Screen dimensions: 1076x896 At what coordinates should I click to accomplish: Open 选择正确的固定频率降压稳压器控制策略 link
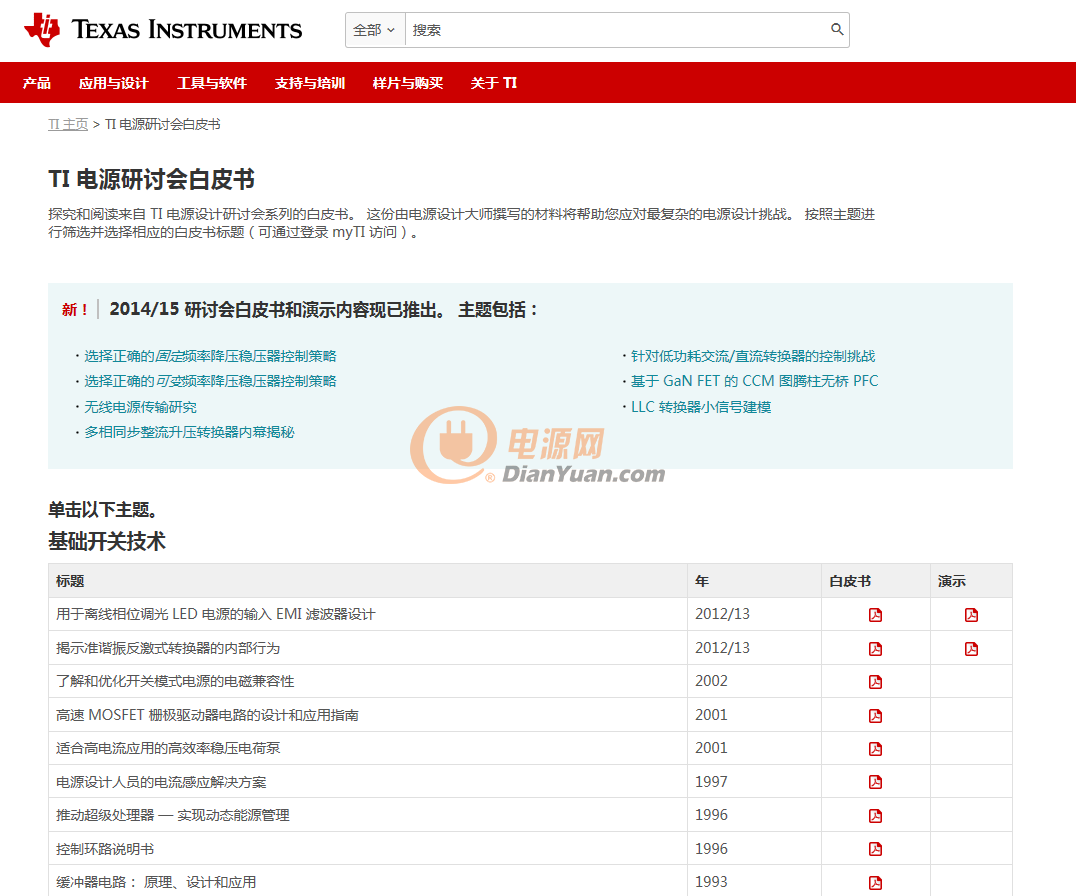(211, 356)
